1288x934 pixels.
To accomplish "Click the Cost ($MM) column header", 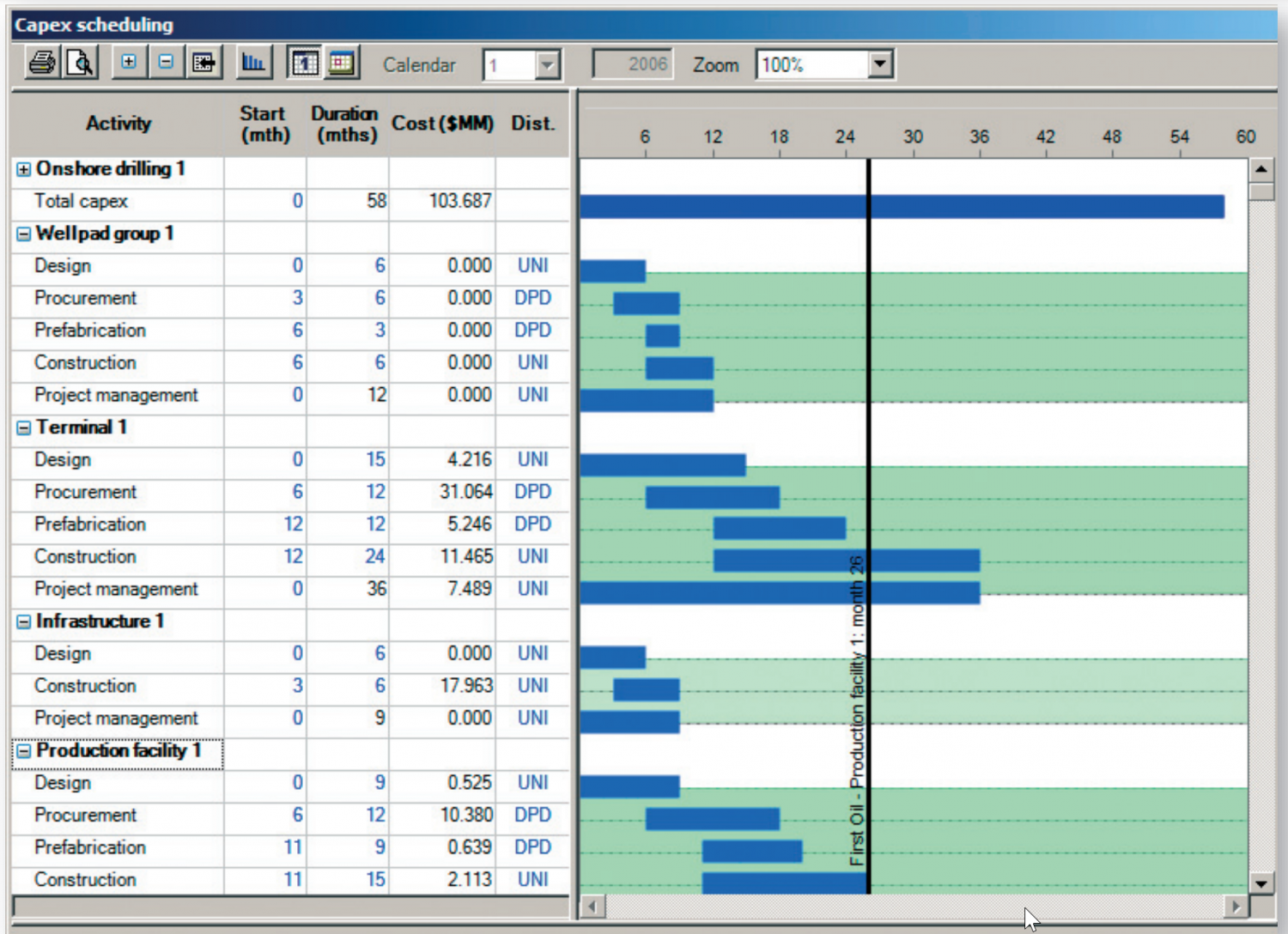I will (x=442, y=124).
